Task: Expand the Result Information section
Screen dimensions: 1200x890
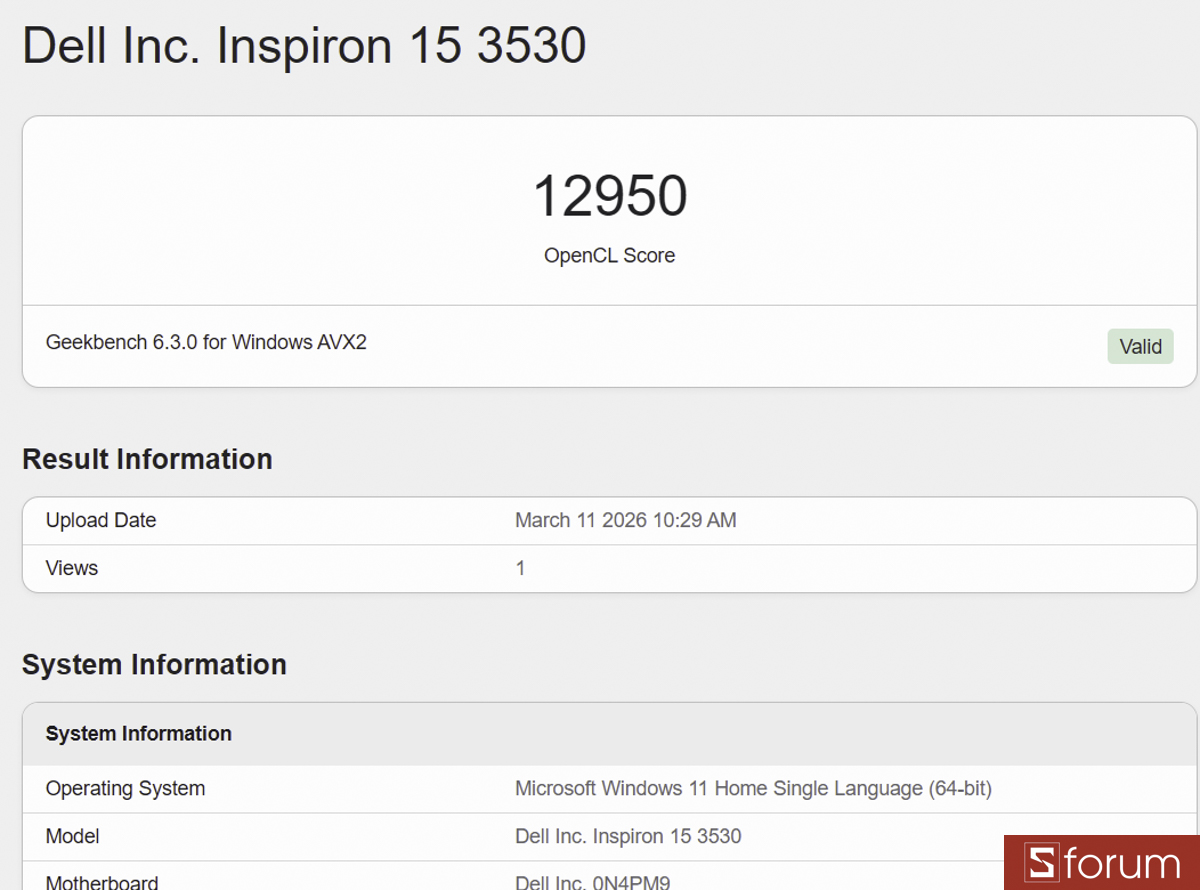Action: pos(147,459)
